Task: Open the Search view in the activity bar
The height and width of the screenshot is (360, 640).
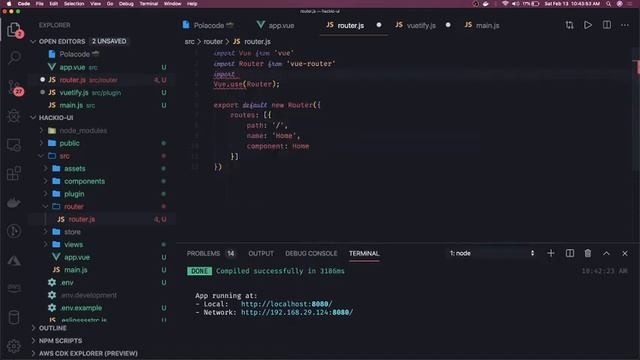Action: click(x=14, y=58)
